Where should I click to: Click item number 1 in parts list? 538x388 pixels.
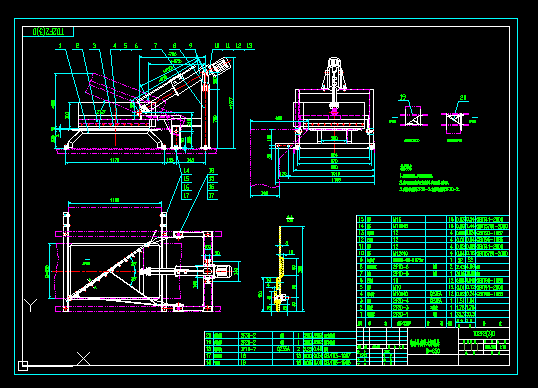[x=361, y=314]
